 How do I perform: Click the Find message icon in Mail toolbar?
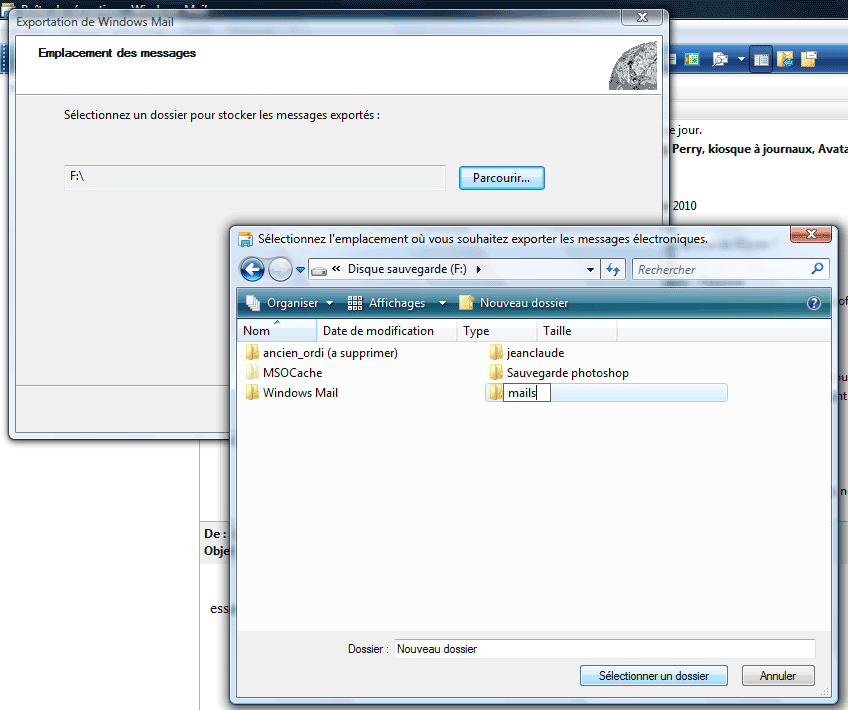[719, 60]
